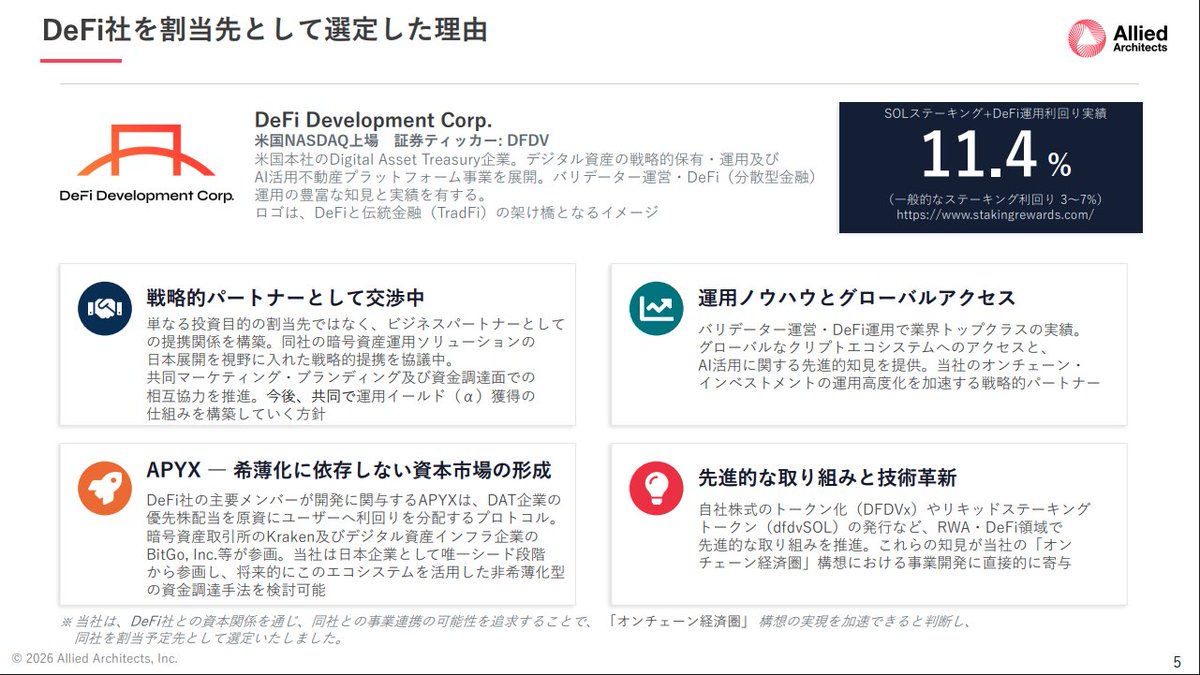
Task: Click the Allied Architects logo icon
Action: [1086, 37]
